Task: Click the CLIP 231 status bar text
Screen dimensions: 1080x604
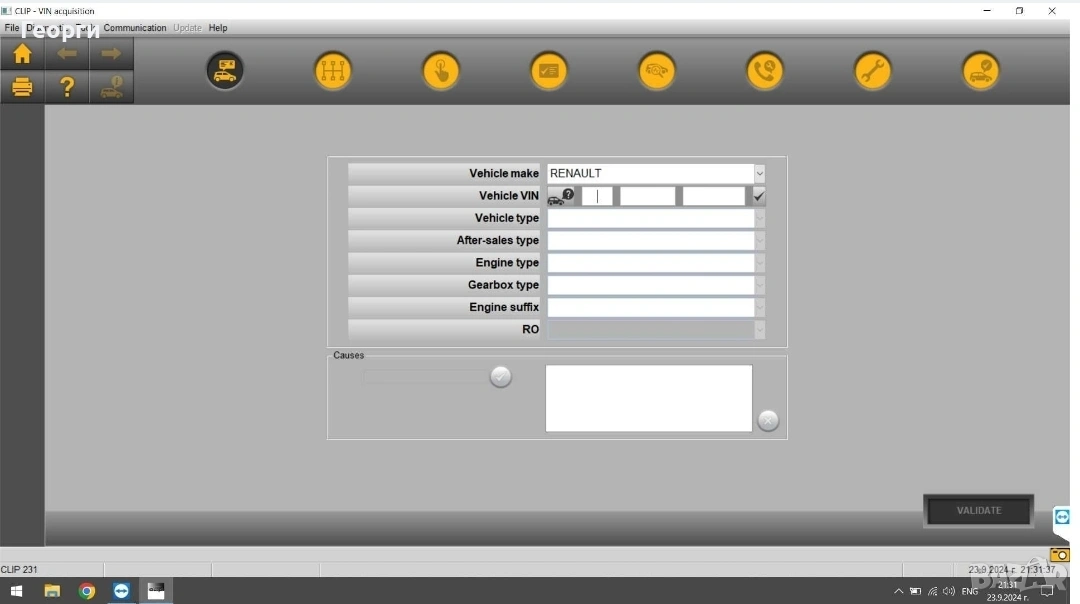Action: coord(19,570)
